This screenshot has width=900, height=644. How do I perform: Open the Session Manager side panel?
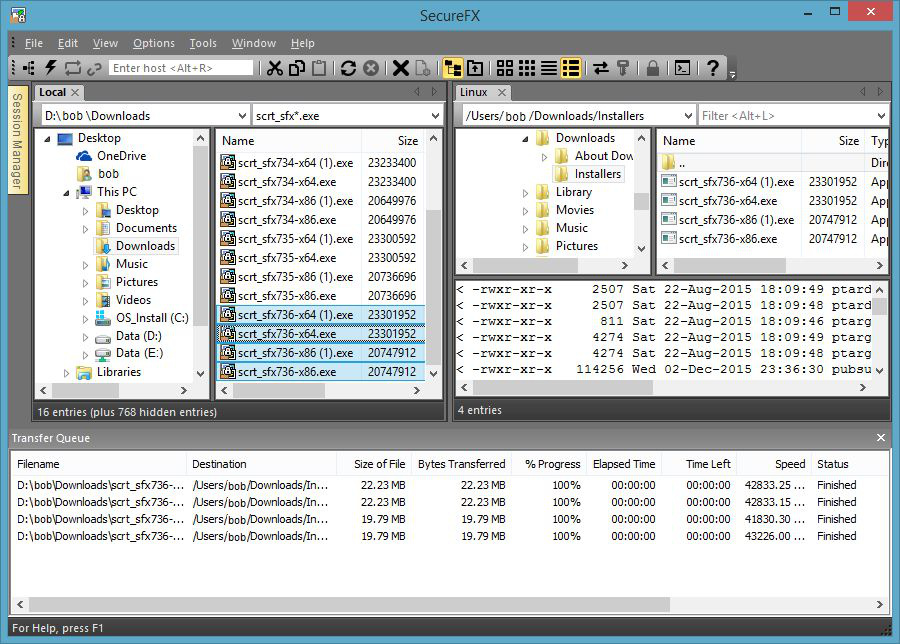[x=17, y=140]
